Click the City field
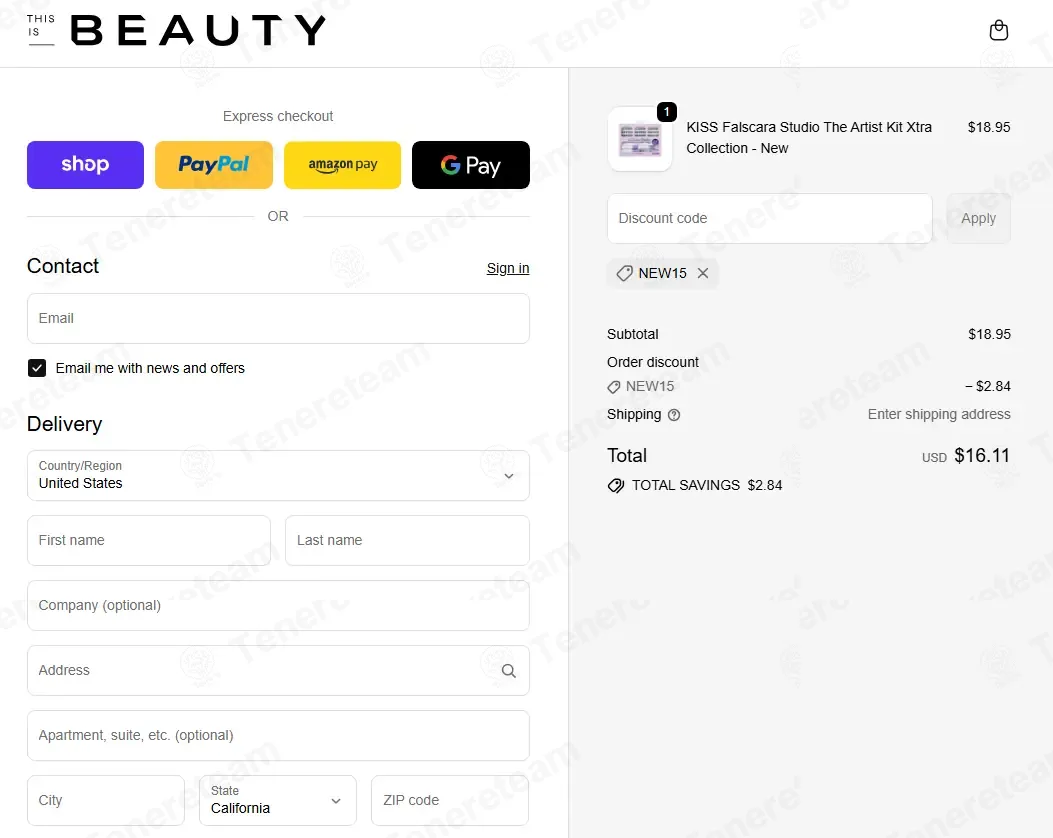 (x=106, y=800)
